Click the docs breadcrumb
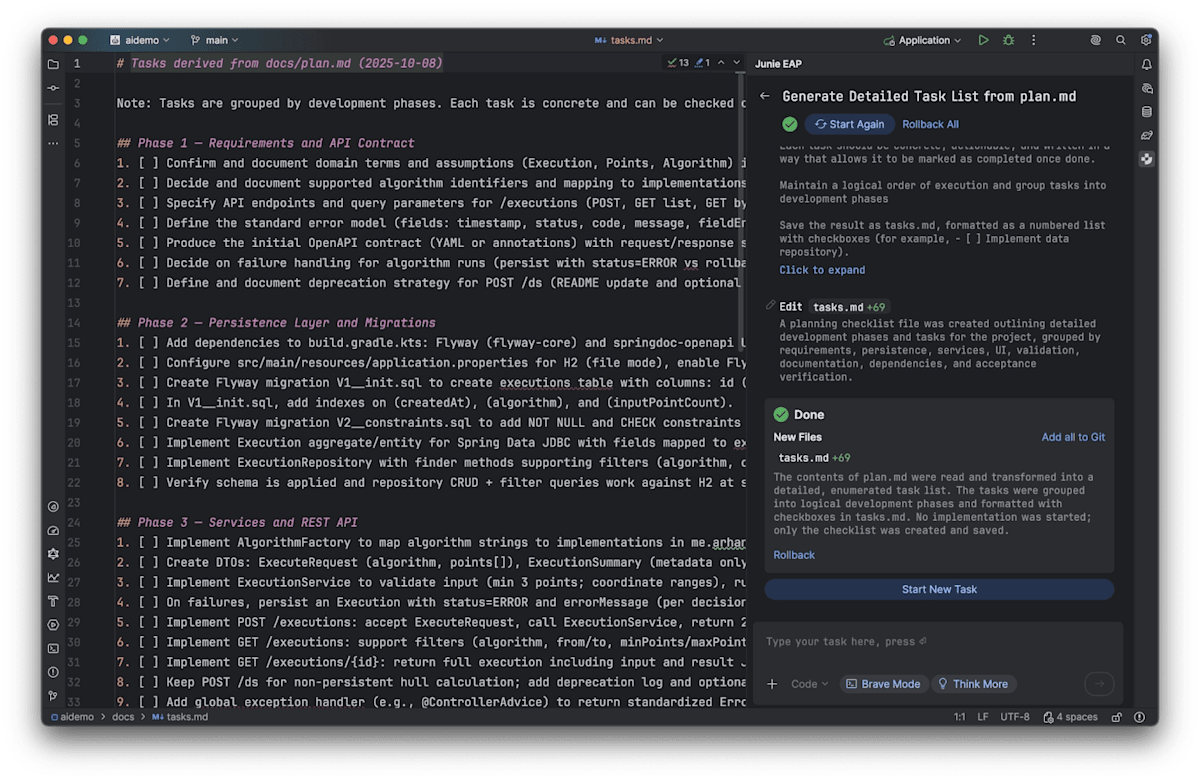 (123, 717)
